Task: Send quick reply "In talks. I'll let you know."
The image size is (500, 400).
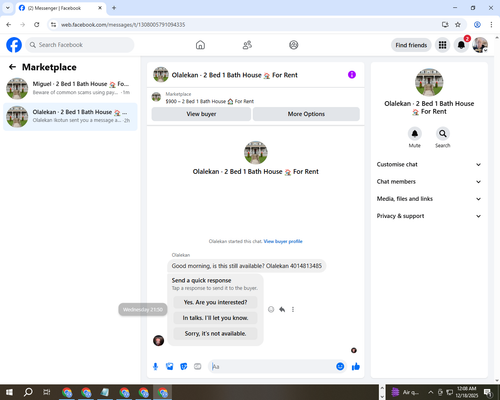Action: [x=215, y=318]
